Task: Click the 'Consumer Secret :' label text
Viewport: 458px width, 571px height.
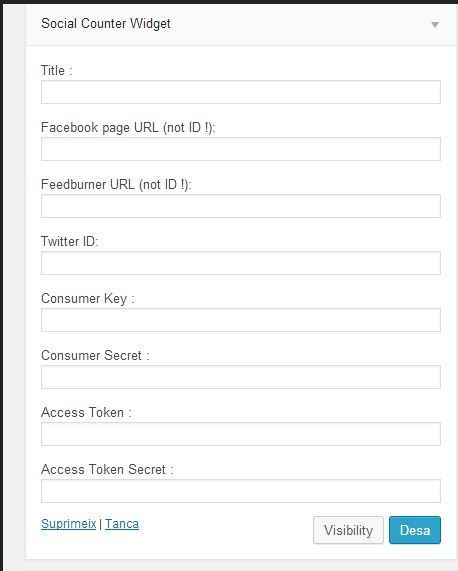Action: (95, 355)
